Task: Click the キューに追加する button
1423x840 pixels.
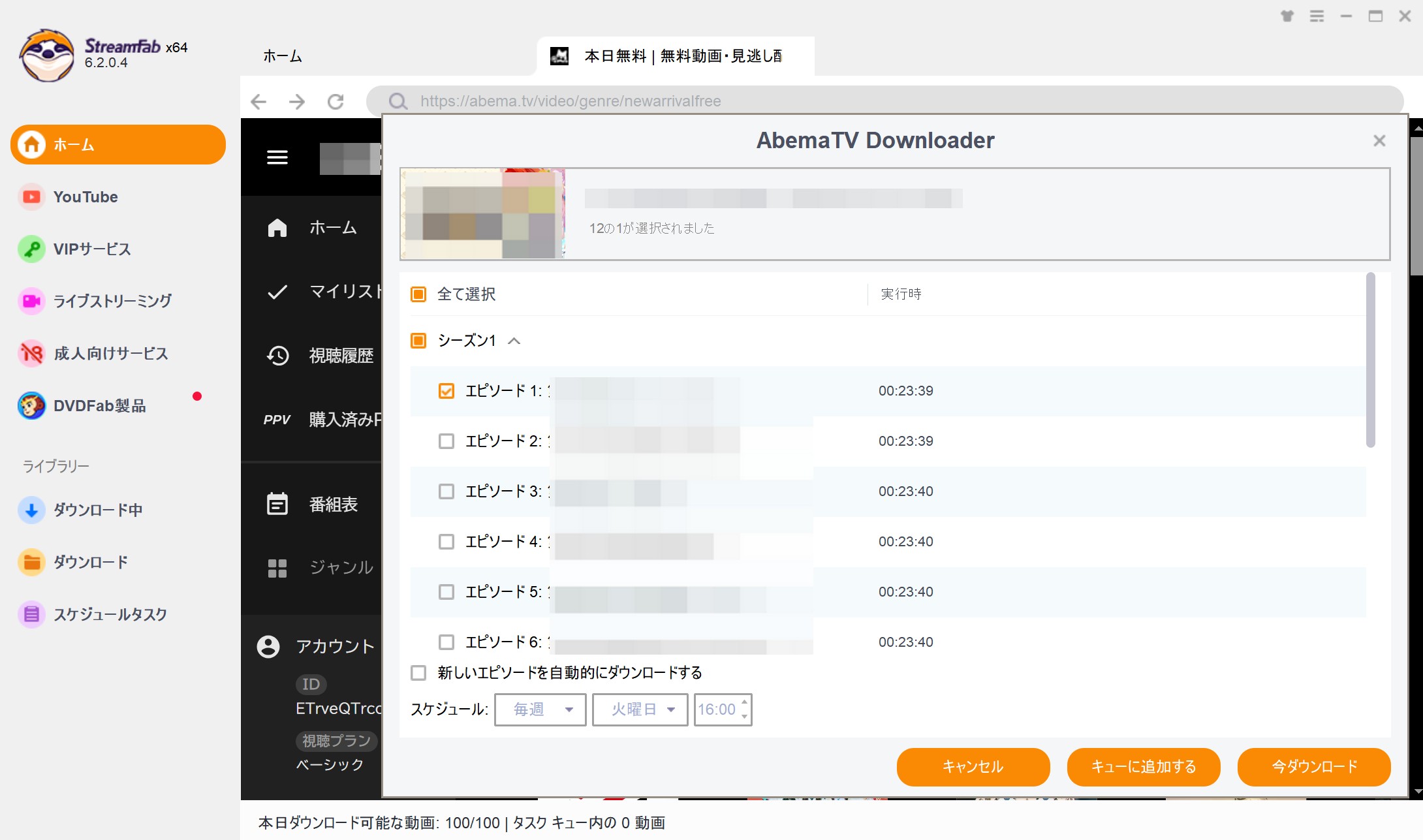Action: click(1144, 767)
